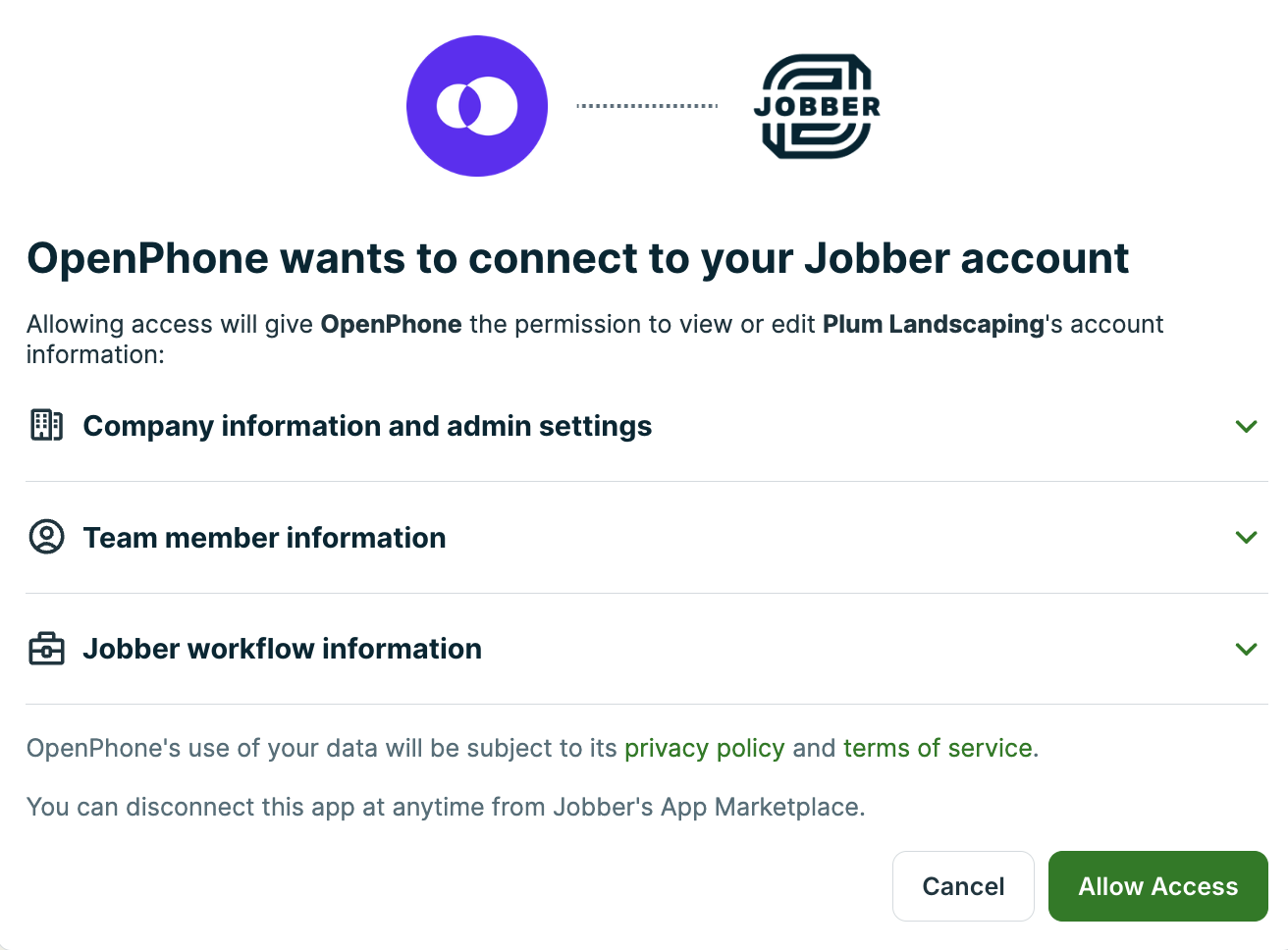Open the privacy policy link
Screen dimensions: 1288x950
(x=704, y=748)
